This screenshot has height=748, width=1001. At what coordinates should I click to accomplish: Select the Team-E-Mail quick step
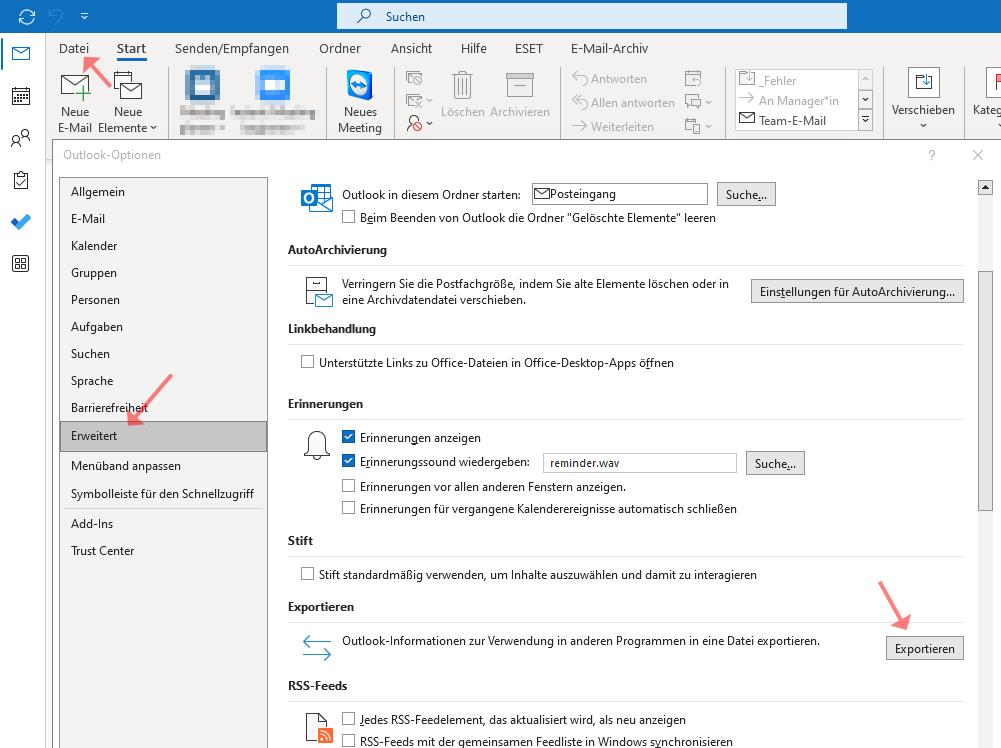[x=797, y=120]
